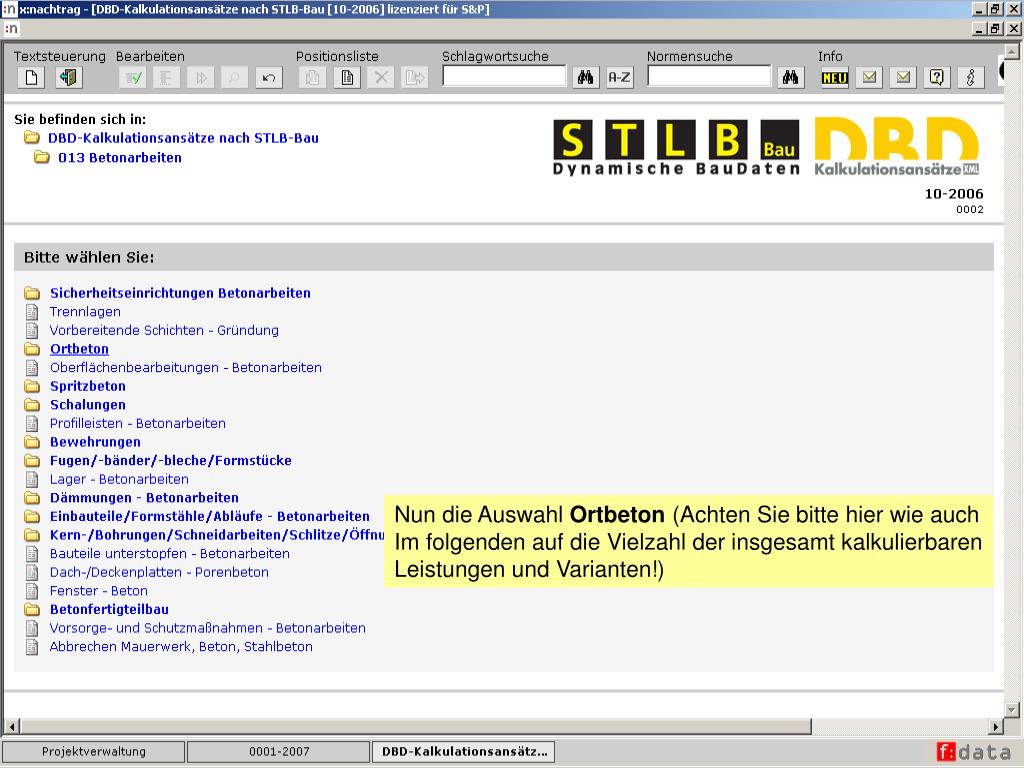Open the Bewehrungen folder

95,442
